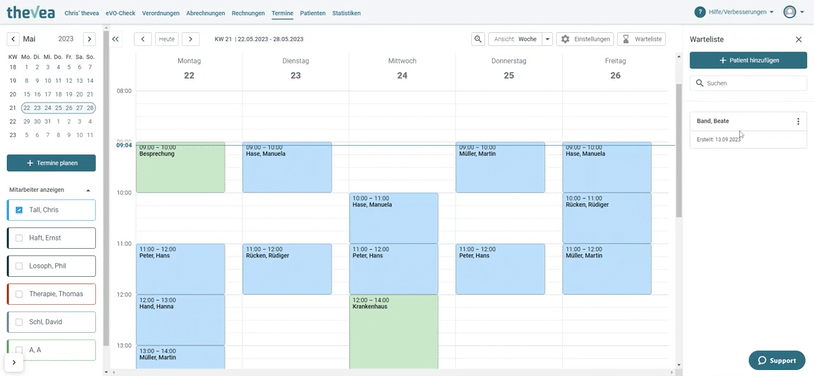Check the Haft, Ernst employee checkbox
The width and height of the screenshot is (814, 376).
[19, 238]
